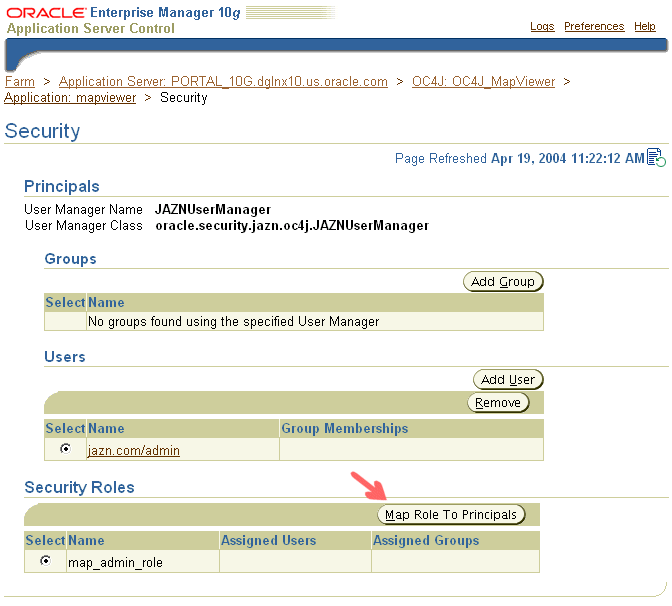Screen dimensions: 672x606
Task: Return to Application: mapviewer breadcrumb
Action: pos(70,98)
